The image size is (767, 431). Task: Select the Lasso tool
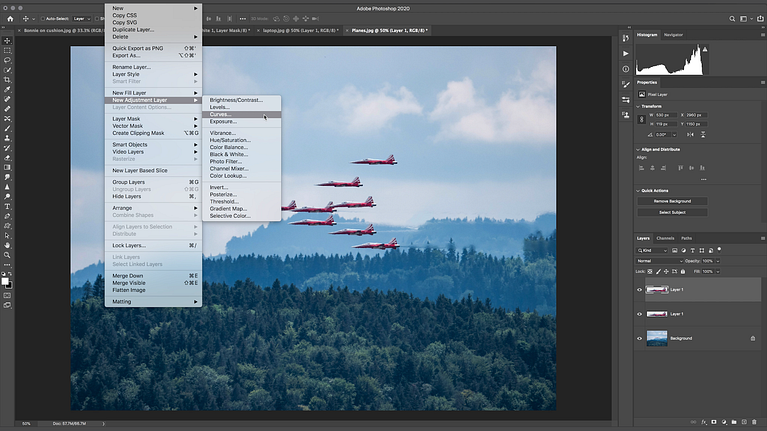click(7, 60)
